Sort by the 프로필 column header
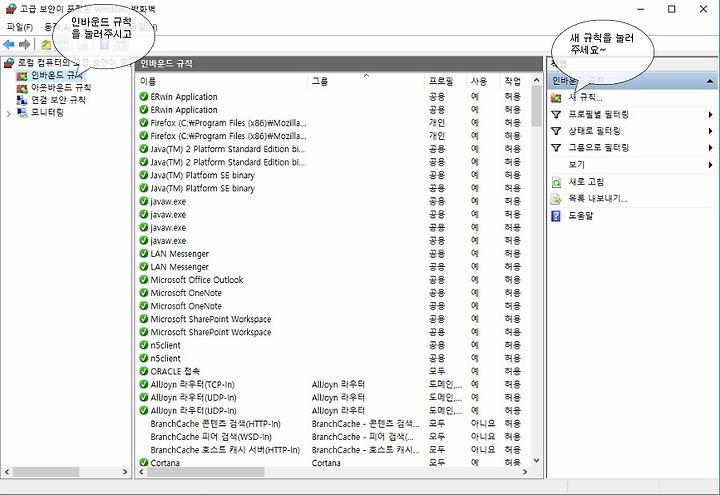The height and width of the screenshot is (495, 720). pos(444,81)
